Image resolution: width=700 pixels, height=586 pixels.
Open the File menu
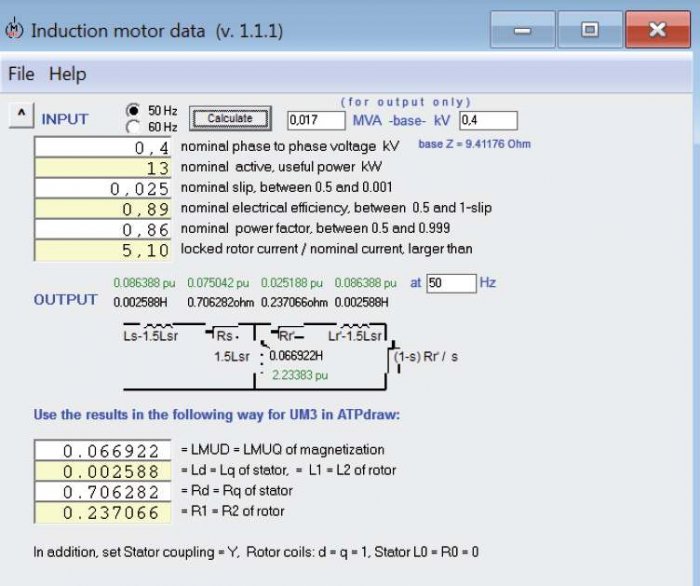tap(21, 74)
